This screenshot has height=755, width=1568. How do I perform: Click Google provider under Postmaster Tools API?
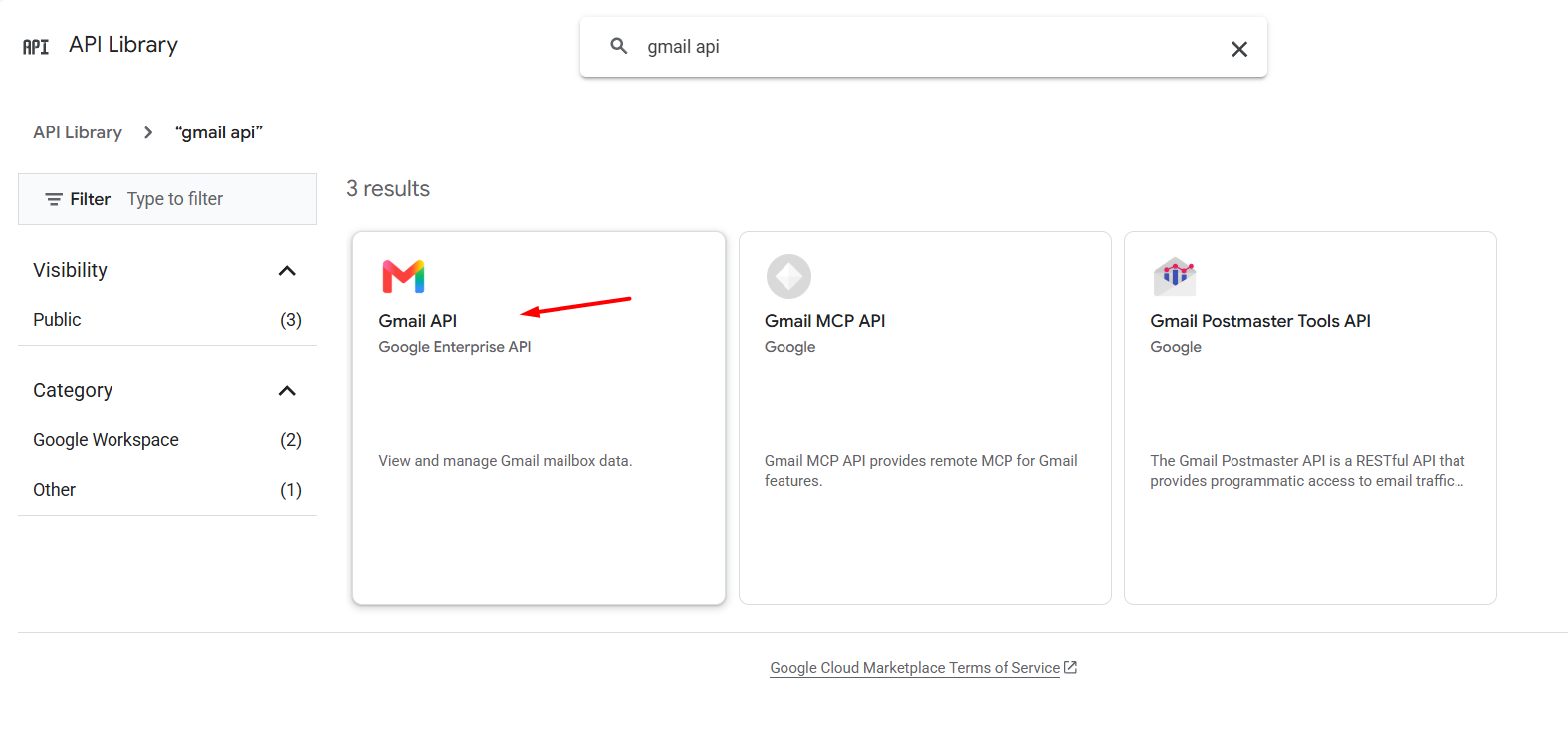[x=1176, y=347]
